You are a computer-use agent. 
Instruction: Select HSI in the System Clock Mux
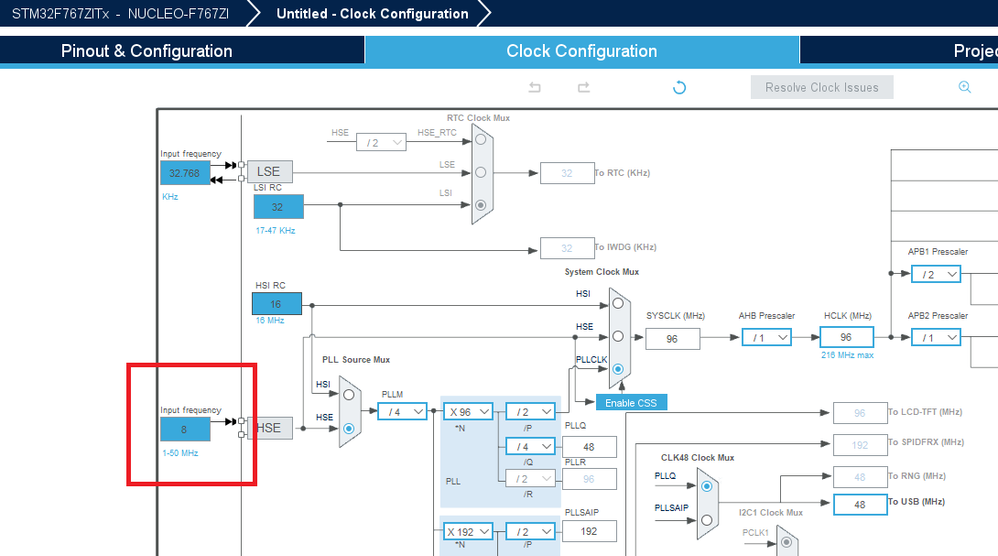tap(618, 303)
